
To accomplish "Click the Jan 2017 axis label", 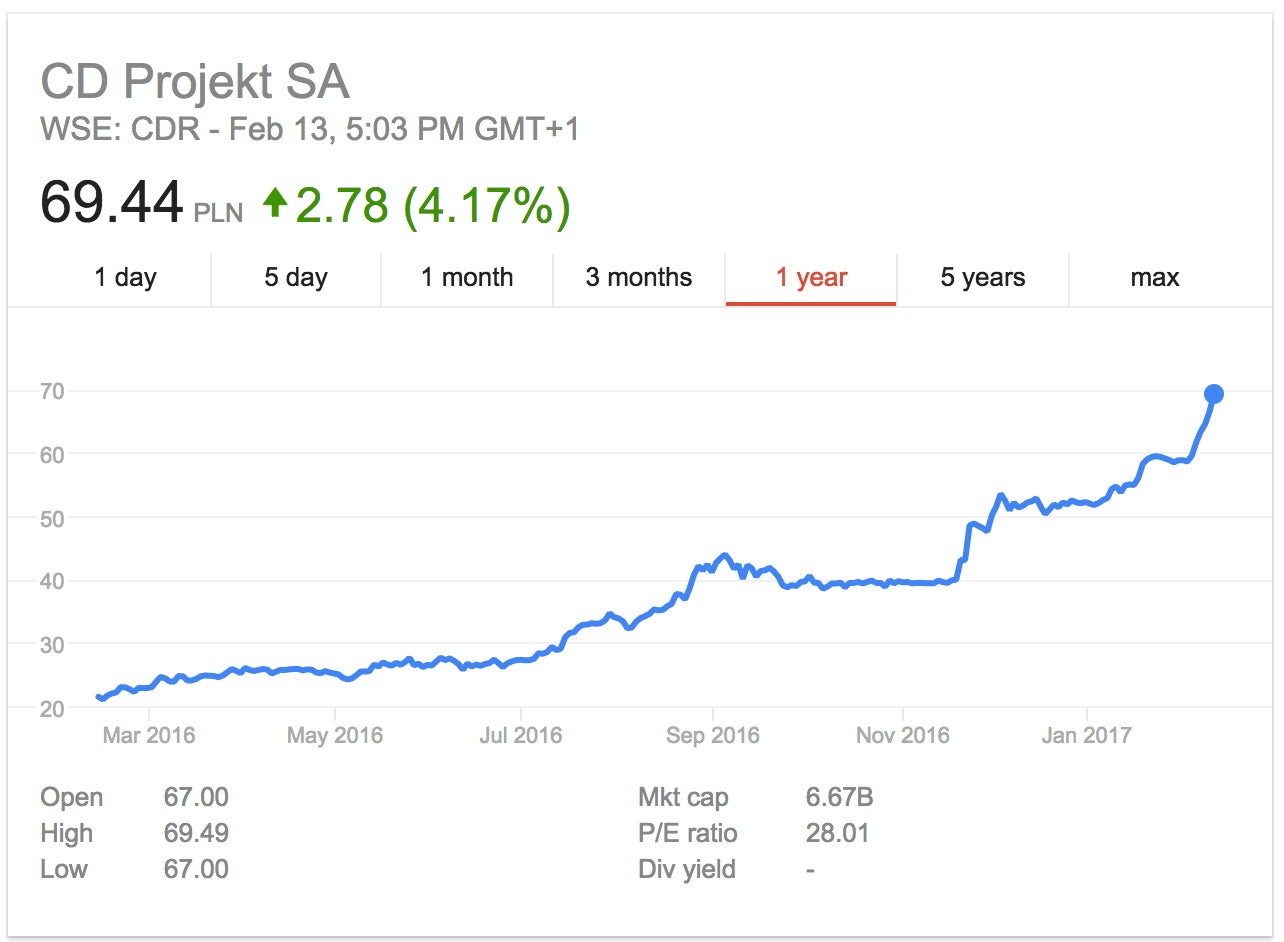I will [x=1086, y=736].
